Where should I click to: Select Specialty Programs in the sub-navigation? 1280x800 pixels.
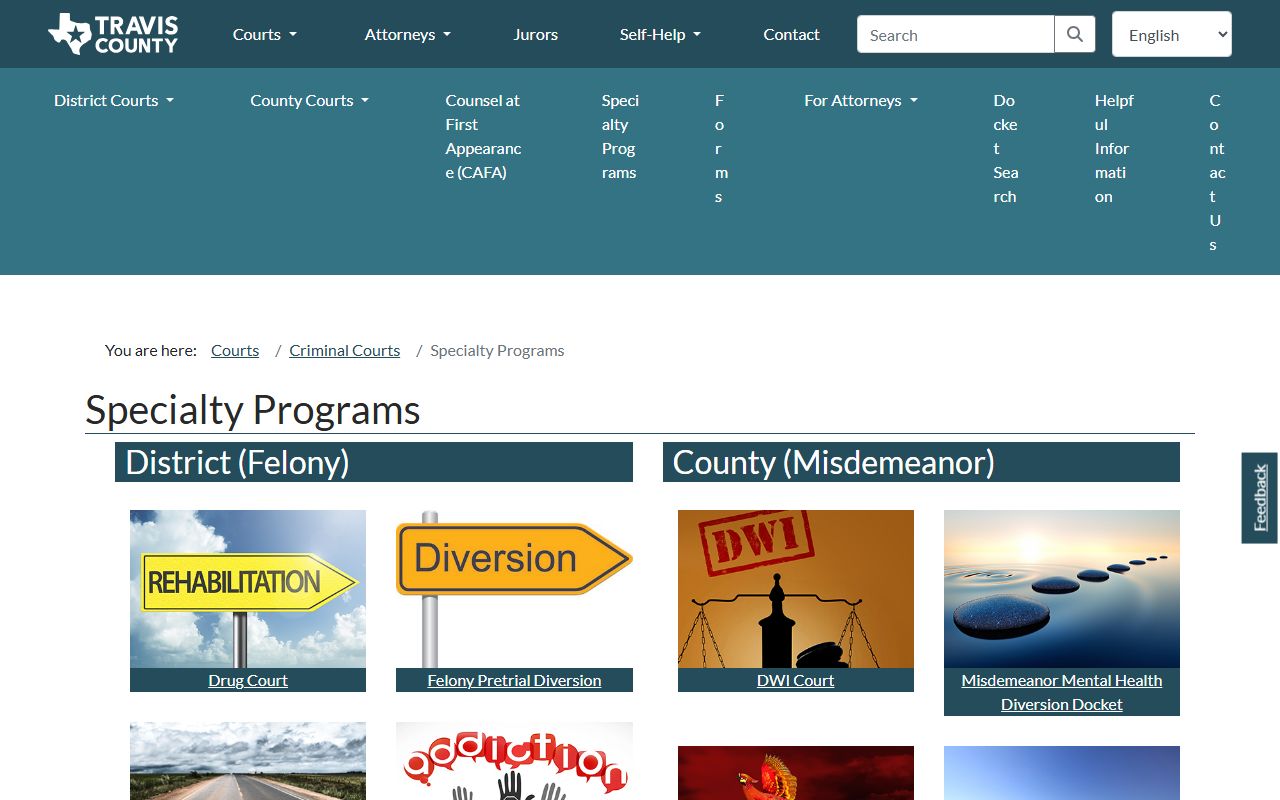pos(620,136)
